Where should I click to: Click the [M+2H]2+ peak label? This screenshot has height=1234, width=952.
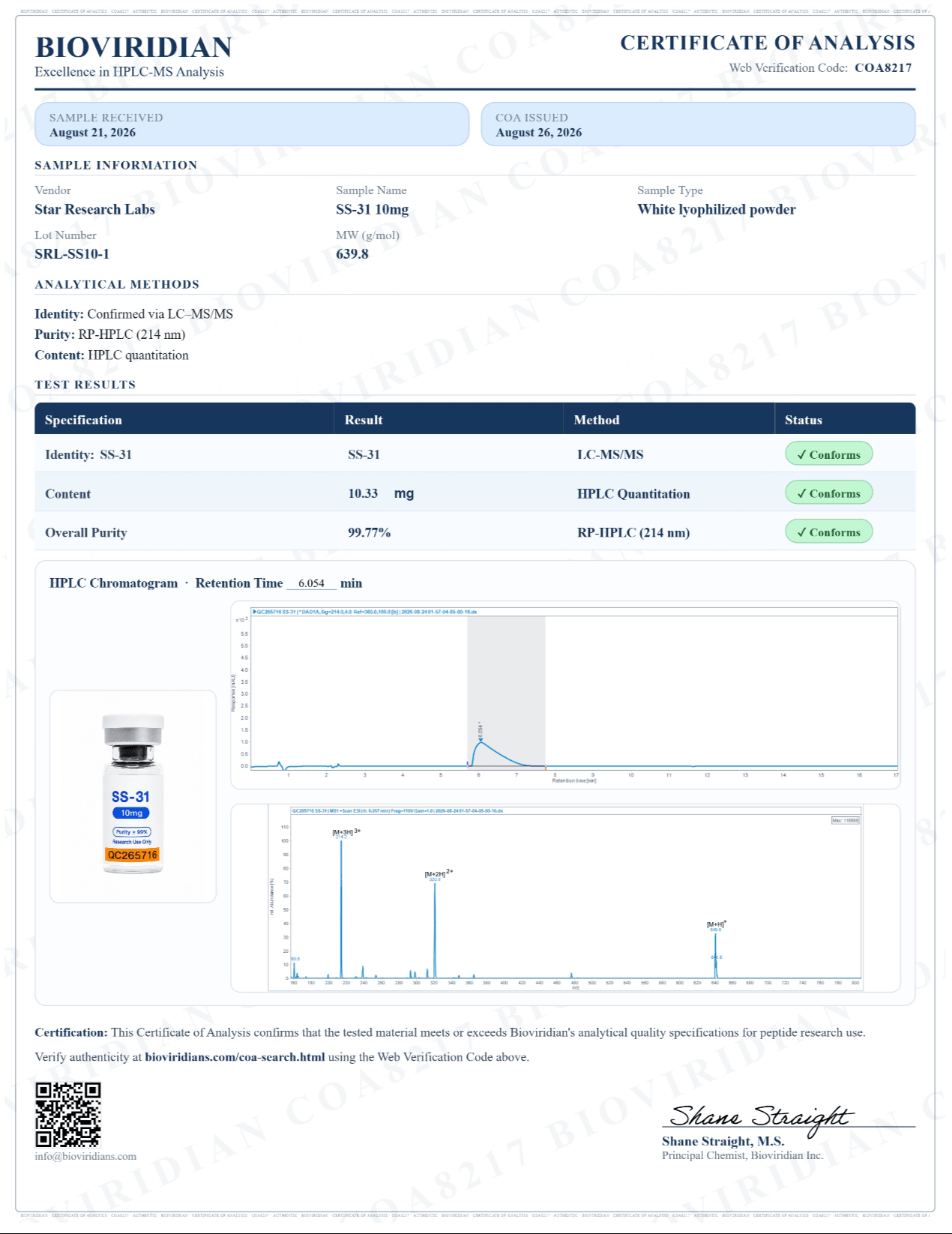(x=439, y=873)
